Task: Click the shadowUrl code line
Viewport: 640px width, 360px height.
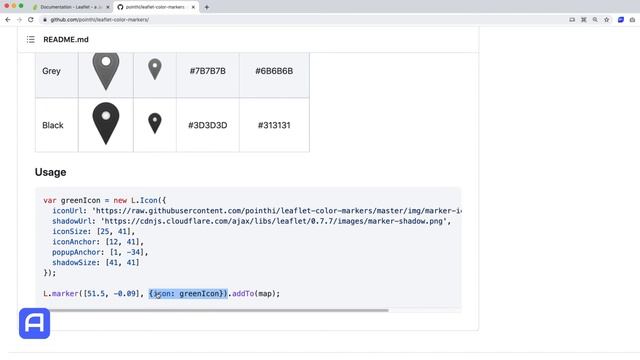Action: (x=251, y=221)
